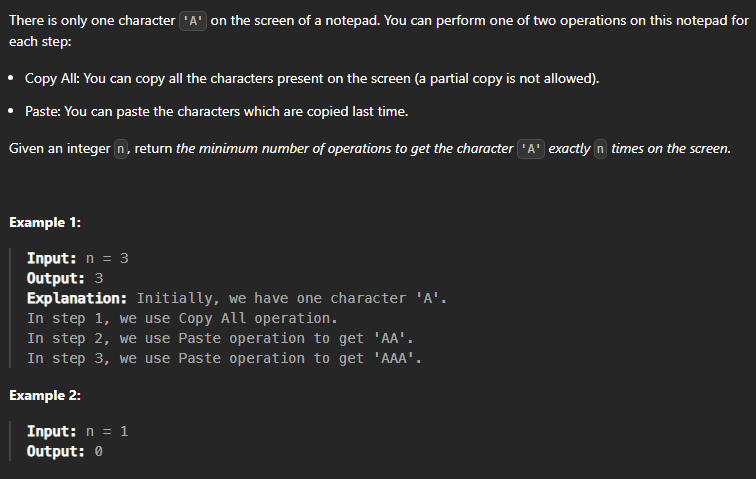Click the Copy All bullet text
Image resolution: width=756 pixels, height=479 pixels.
312,79
